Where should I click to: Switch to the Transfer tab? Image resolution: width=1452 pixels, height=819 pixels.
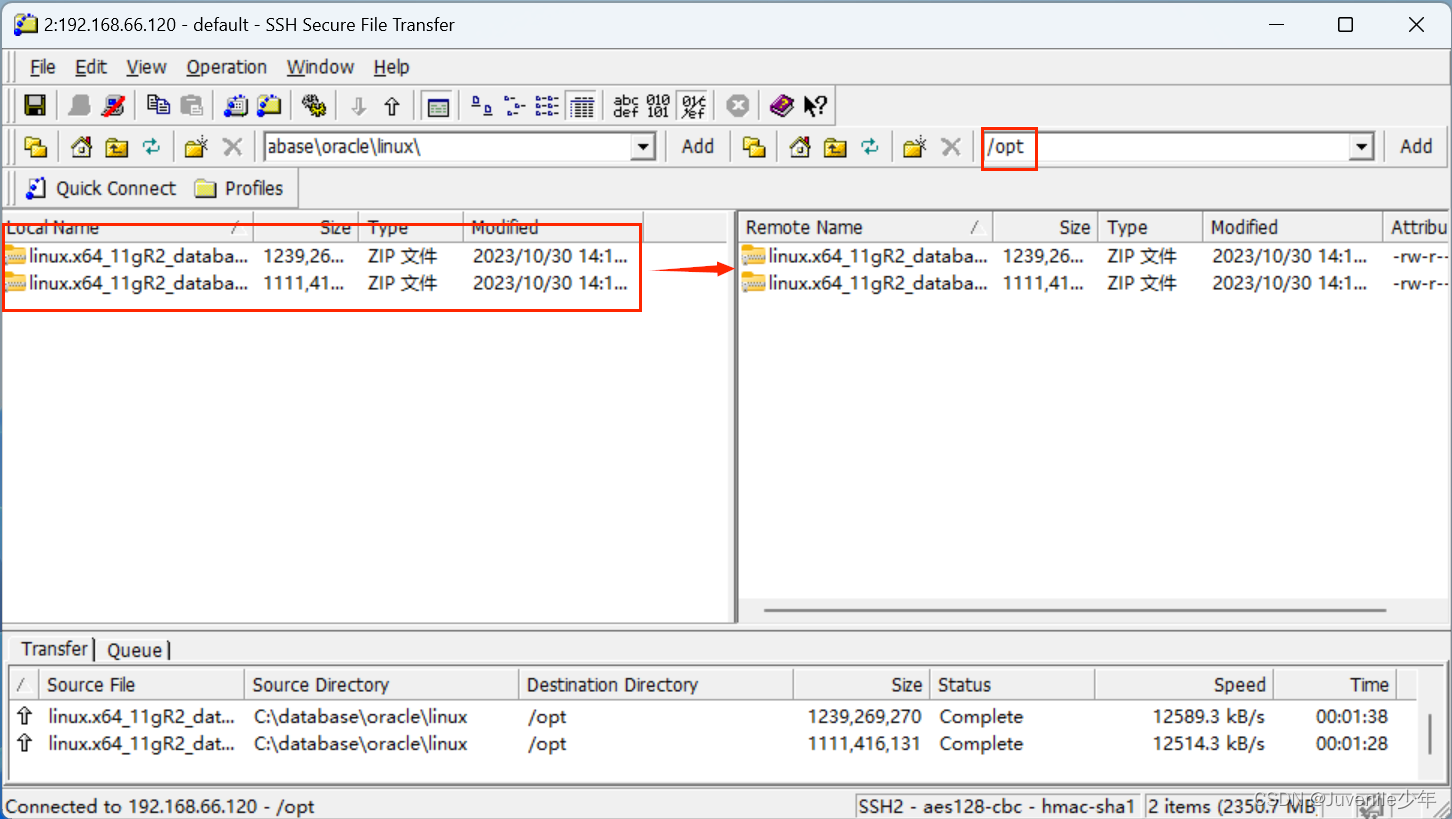[54, 649]
